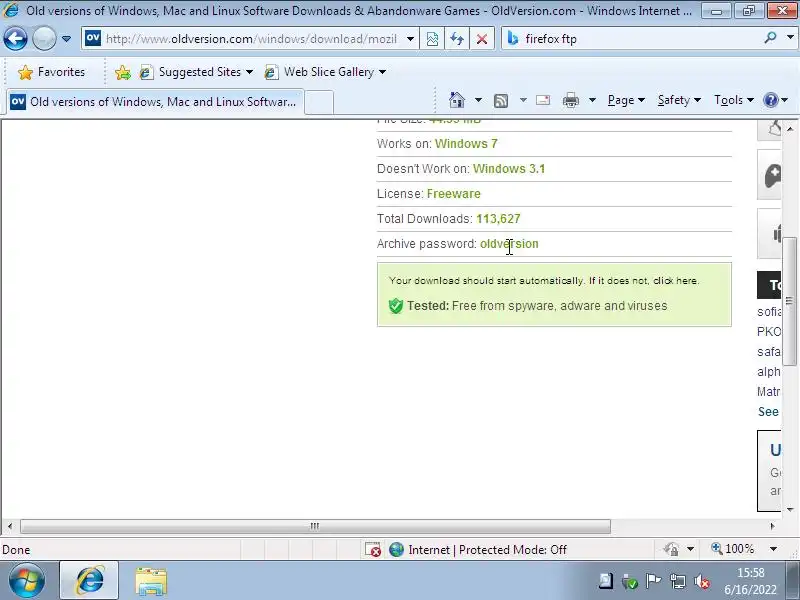The width and height of the screenshot is (800, 600).
Task: Expand the address bar URL history dropdown
Action: click(x=410, y=39)
